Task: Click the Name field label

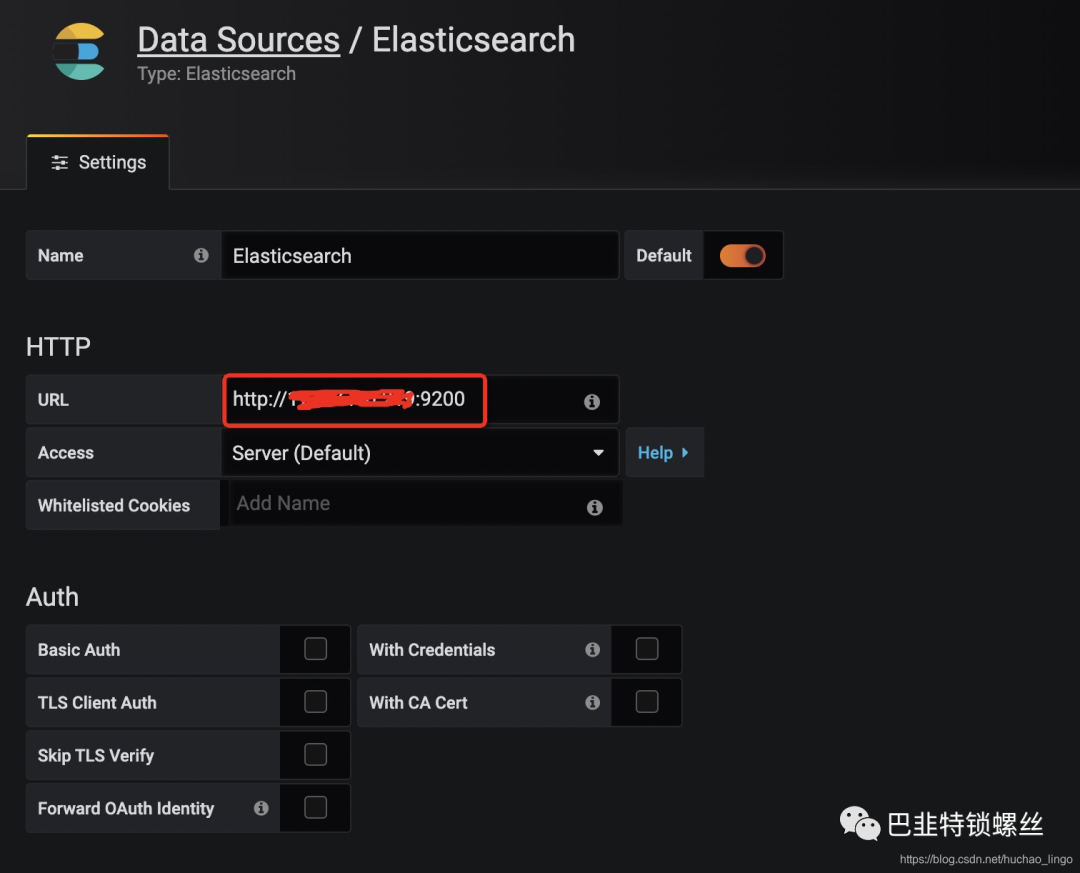Action: click(x=61, y=256)
